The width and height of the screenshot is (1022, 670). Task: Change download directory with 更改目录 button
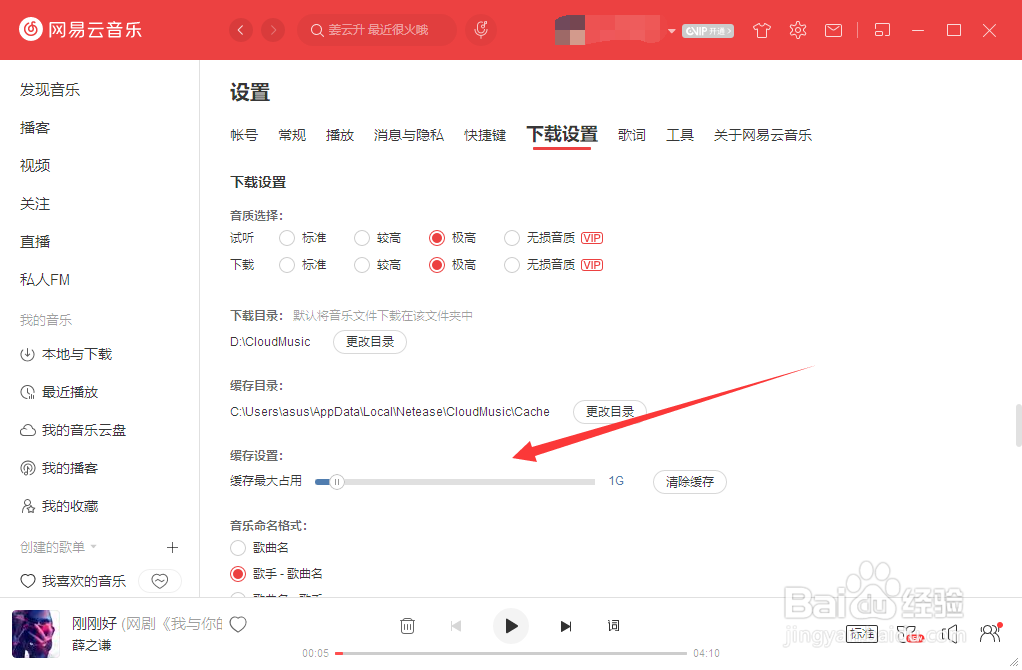point(370,342)
